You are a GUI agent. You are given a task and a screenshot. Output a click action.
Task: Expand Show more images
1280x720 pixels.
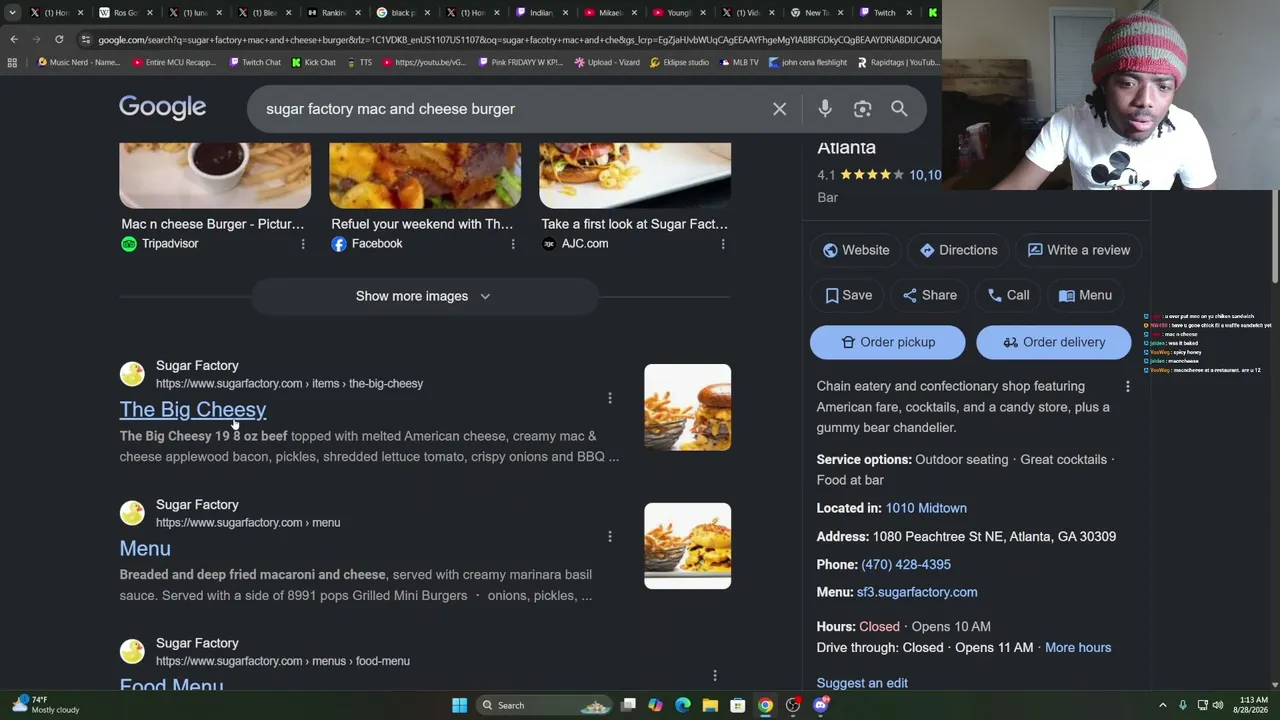point(424,296)
